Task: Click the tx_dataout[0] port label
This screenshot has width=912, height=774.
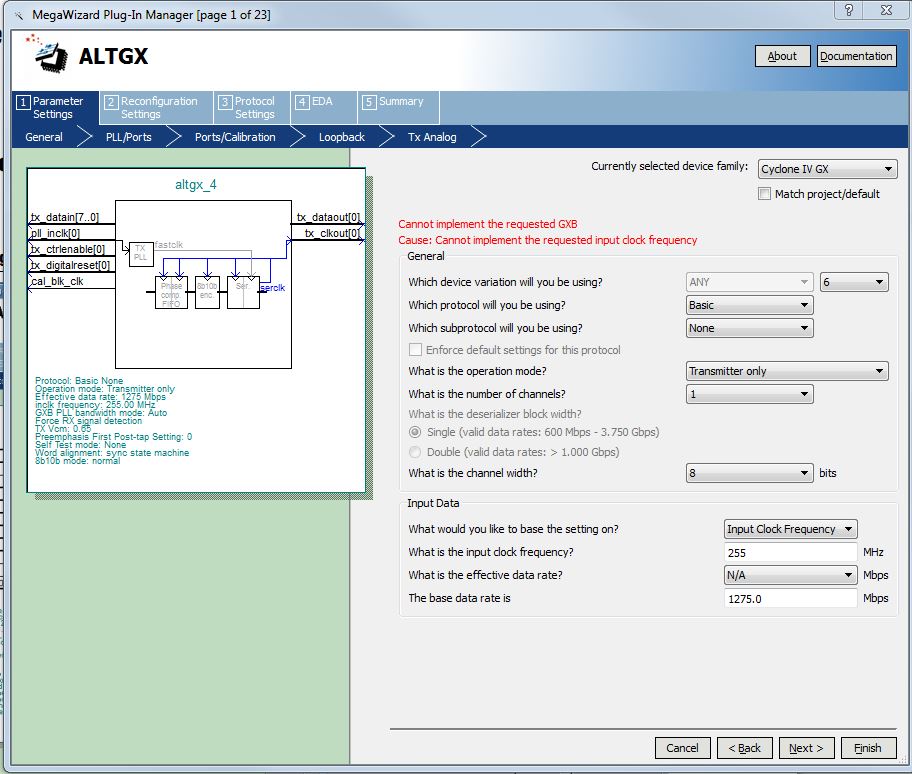Action: (x=328, y=217)
